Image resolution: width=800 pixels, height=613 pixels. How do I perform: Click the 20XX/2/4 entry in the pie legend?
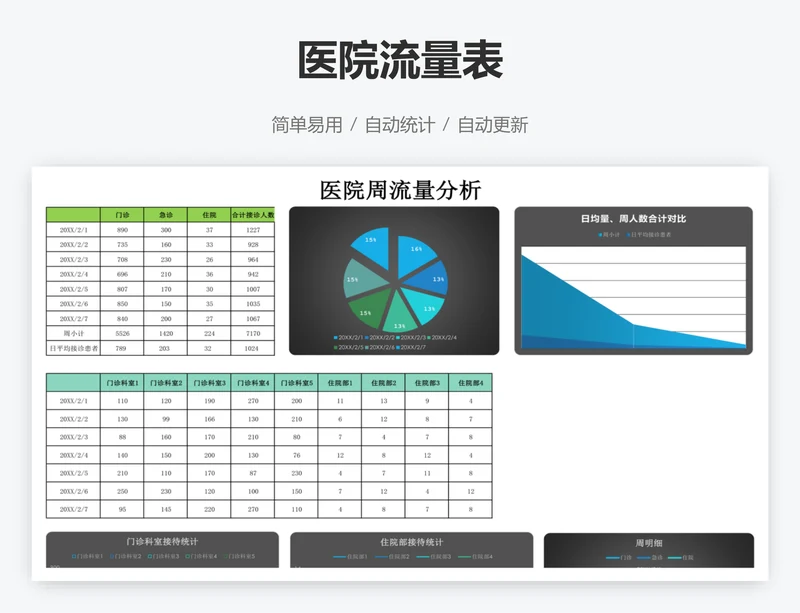coord(443,337)
